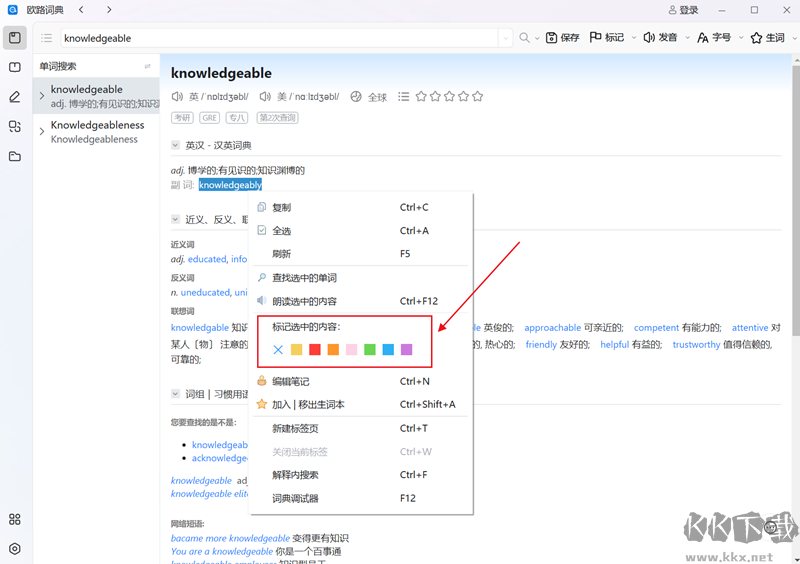The image size is (800, 564).
Task: Play the American pronunciation speaker icon
Action: [266, 97]
